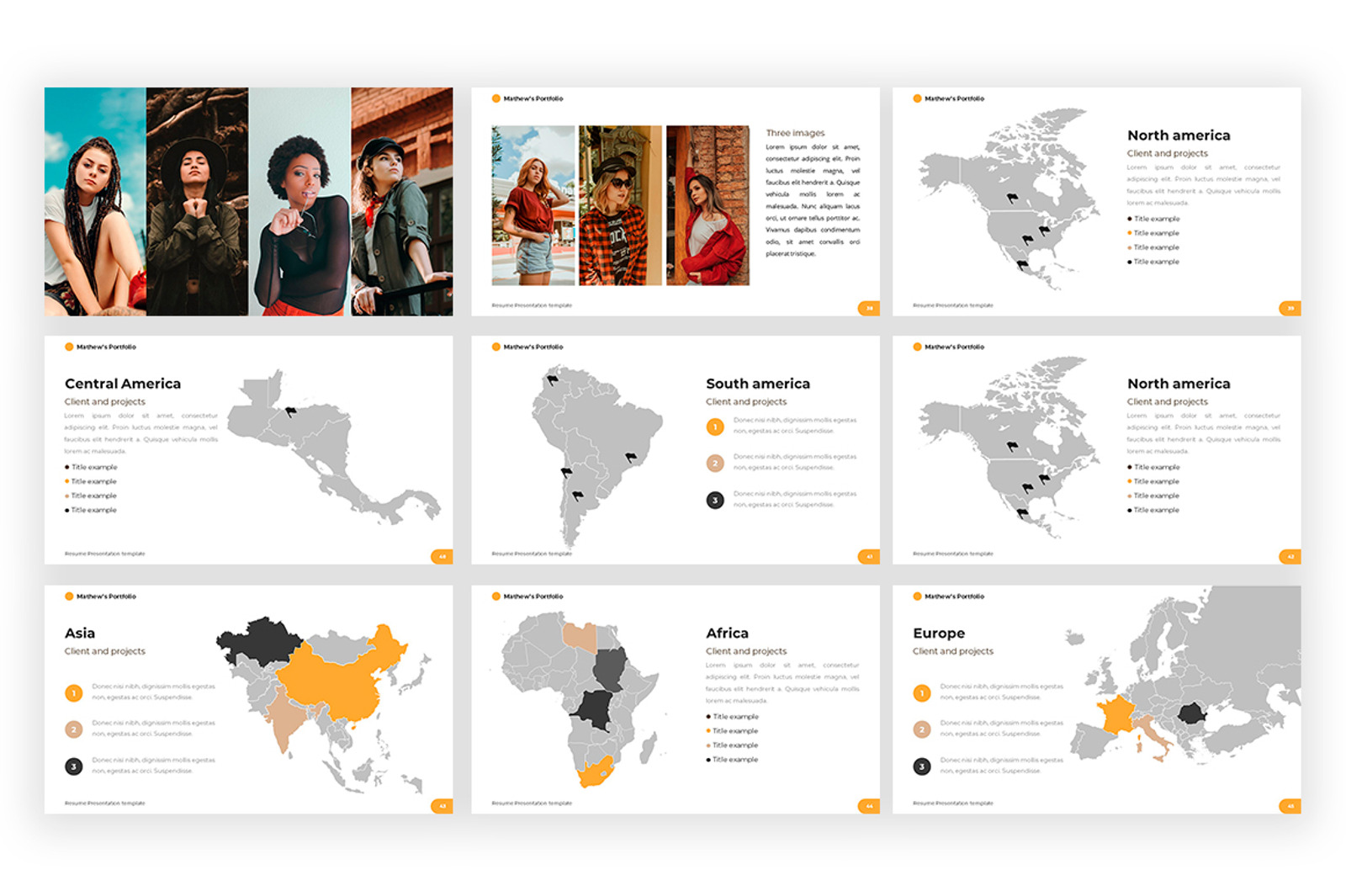The width and height of the screenshot is (1346, 896).
Task: Select the flag pin on the Mexico map area
Action: 1022,263
